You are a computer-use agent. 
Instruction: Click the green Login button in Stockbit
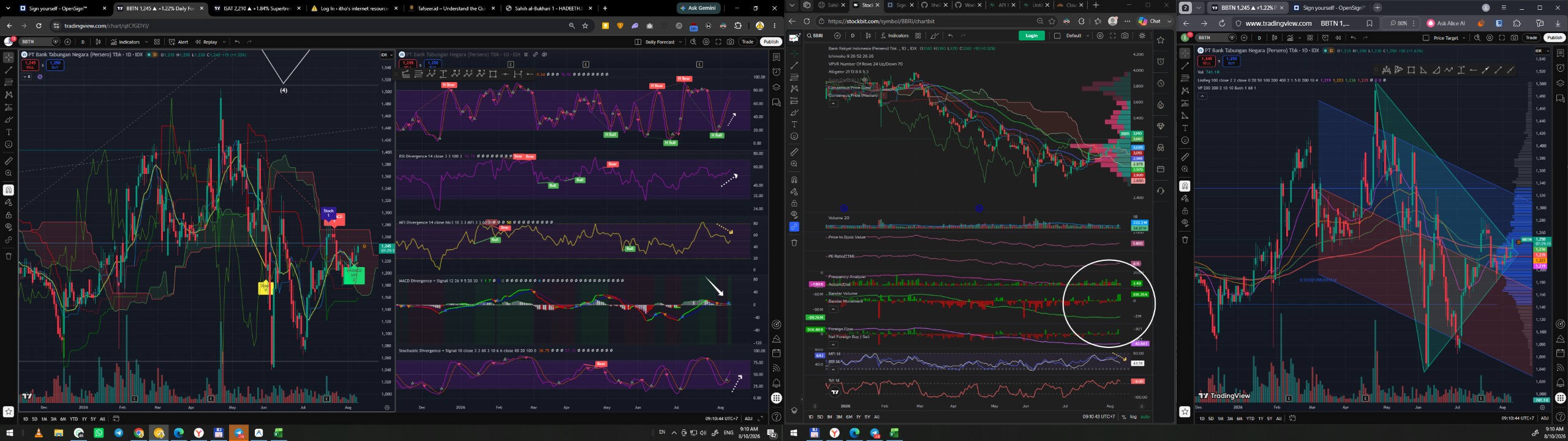click(x=1031, y=36)
